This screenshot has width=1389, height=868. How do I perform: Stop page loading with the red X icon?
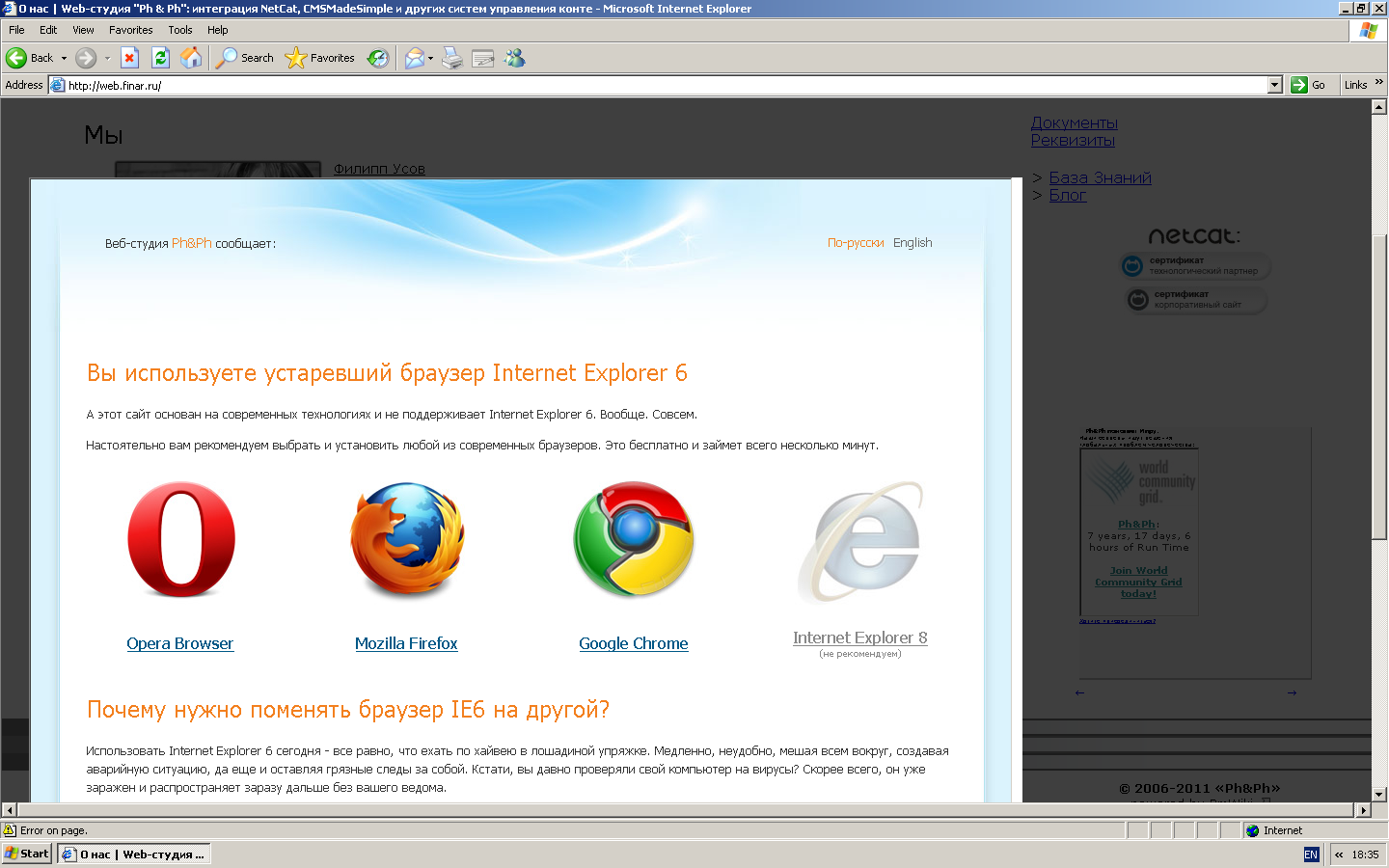tap(129, 58)
